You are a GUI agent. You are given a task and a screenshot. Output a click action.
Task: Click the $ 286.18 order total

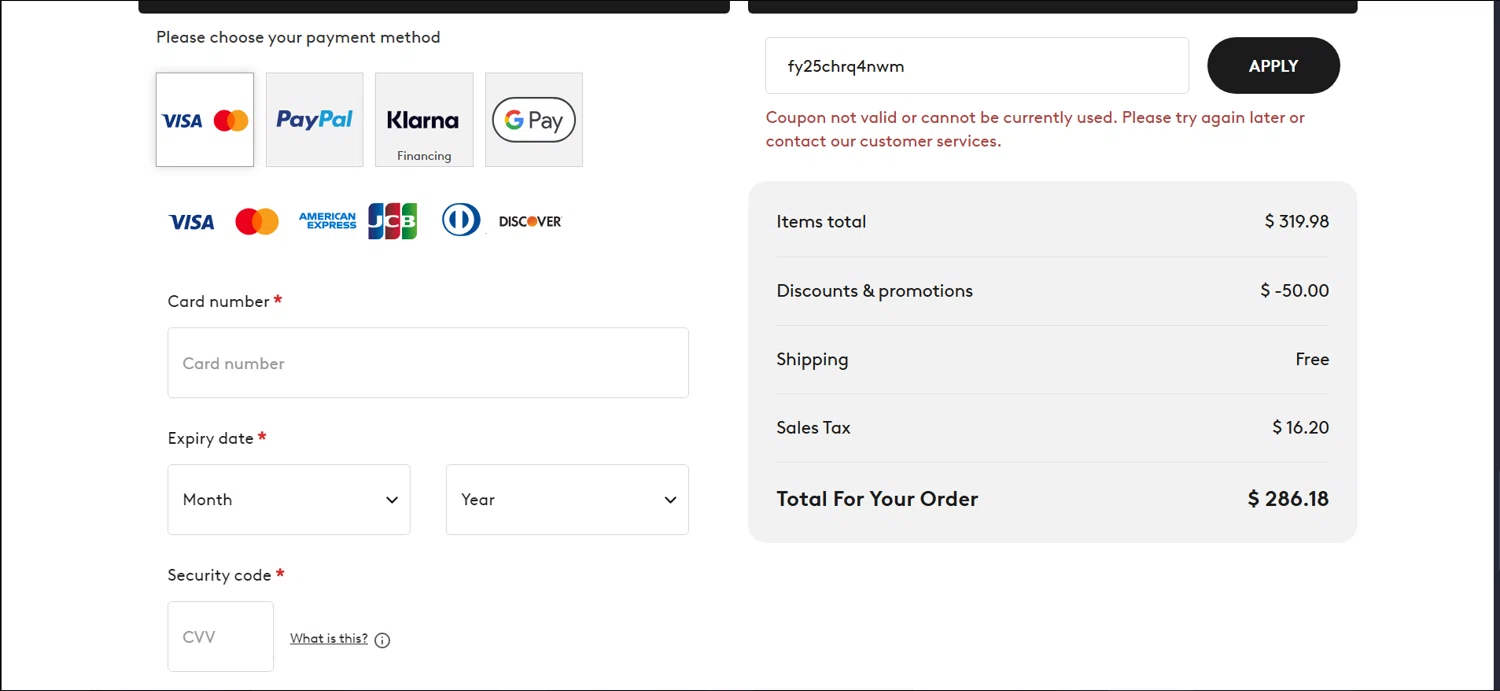pos(1288,499)
